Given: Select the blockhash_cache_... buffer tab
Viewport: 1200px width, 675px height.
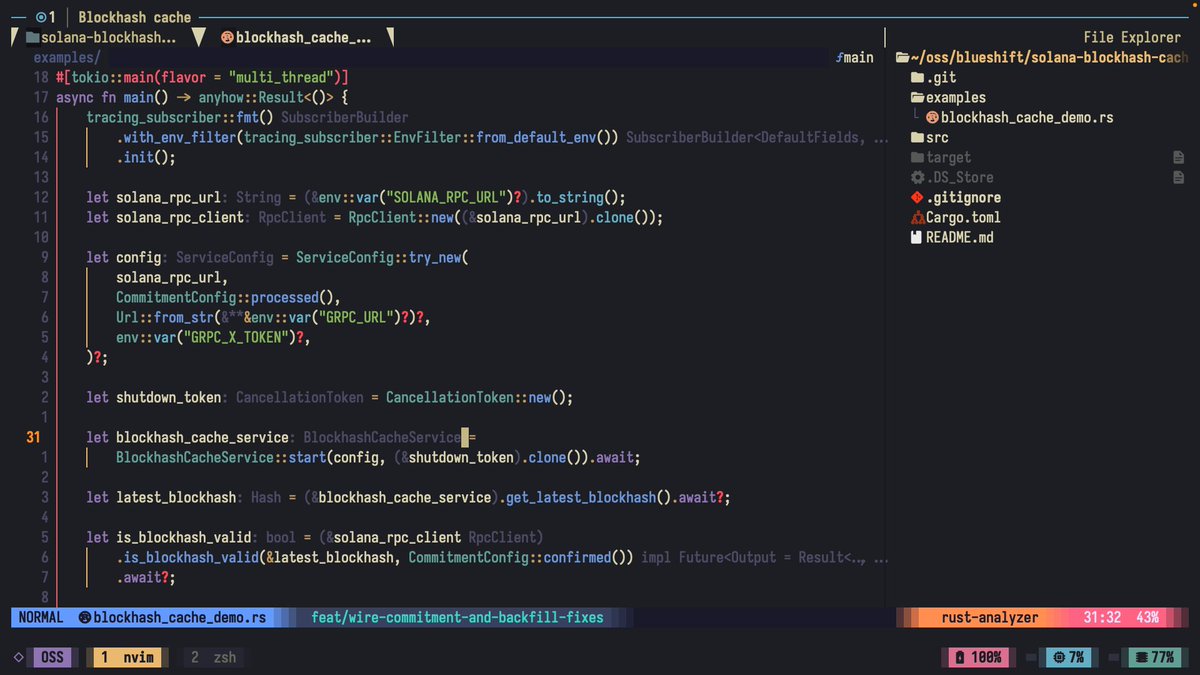Looking at the screenshot, I should pos(296,37).
